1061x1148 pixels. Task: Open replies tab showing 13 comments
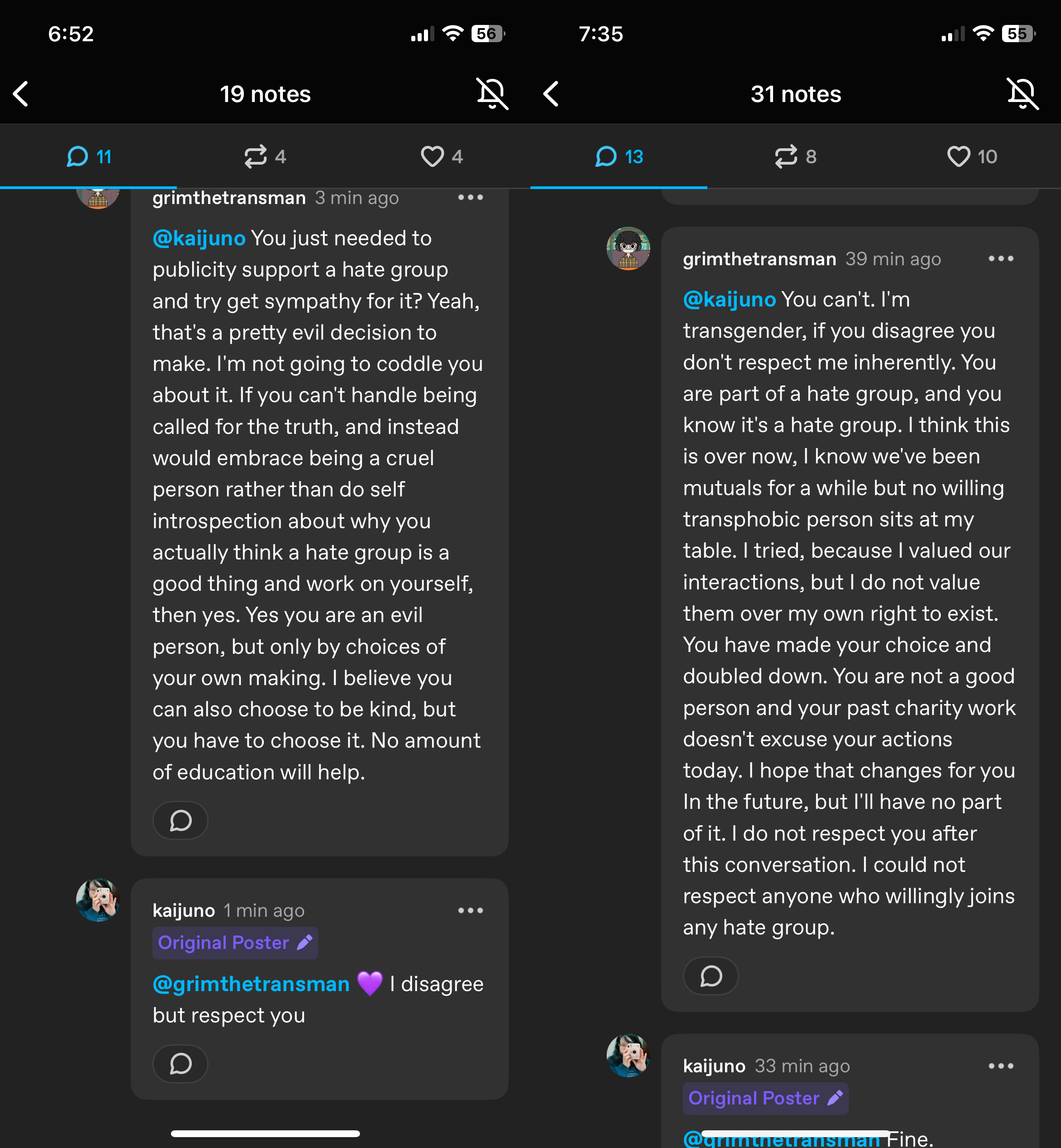(619, 156)
